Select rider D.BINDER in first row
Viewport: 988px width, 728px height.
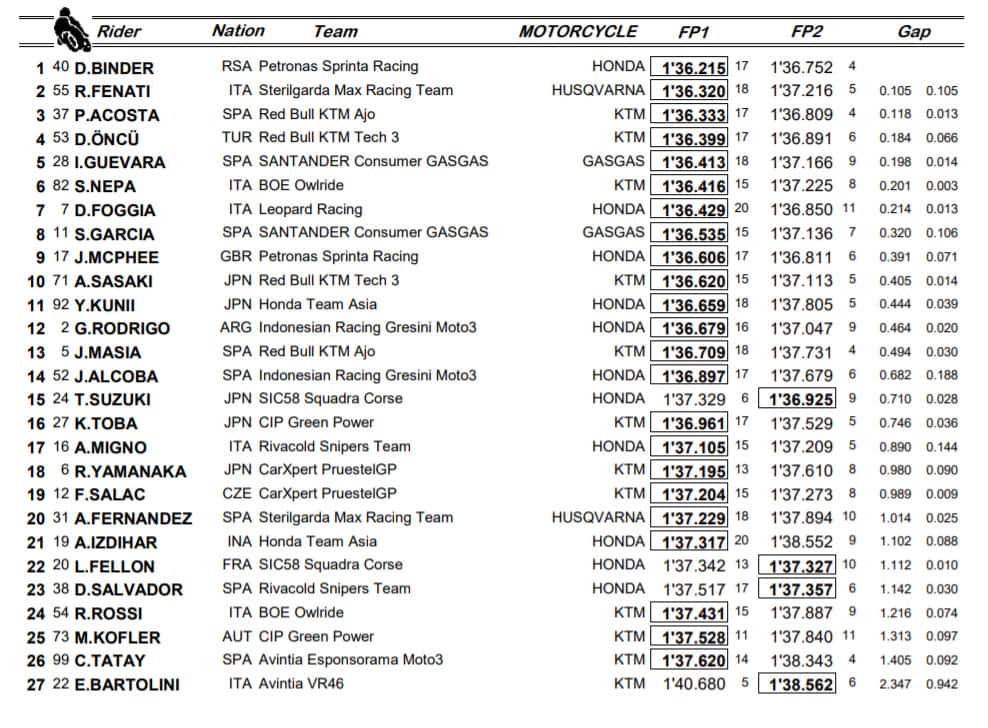coord(114,68)
